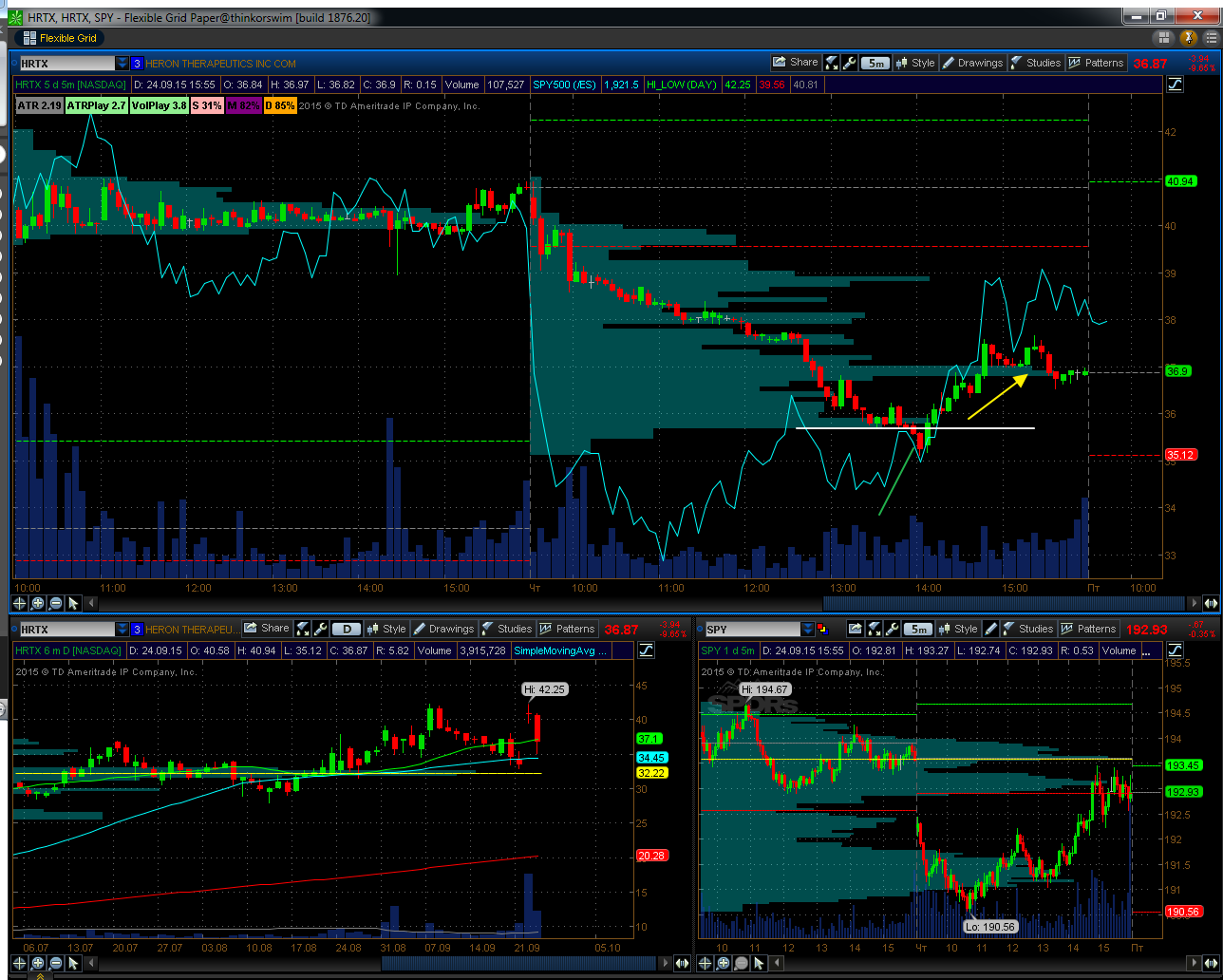
Task: Click the SPY500 (/ES) study label
Action: coord(564,85)
